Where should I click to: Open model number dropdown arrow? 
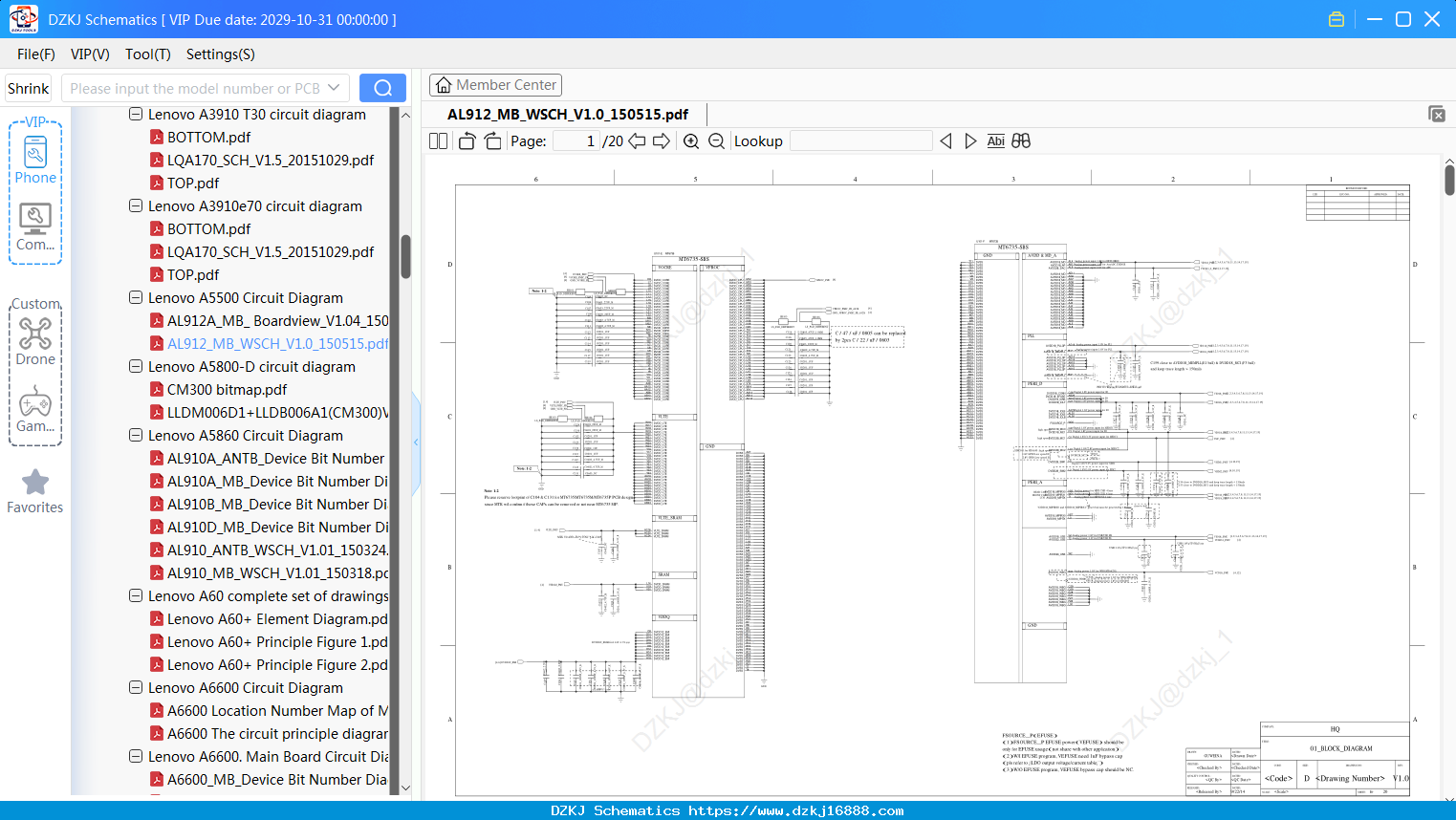click(x=334, y=88)
